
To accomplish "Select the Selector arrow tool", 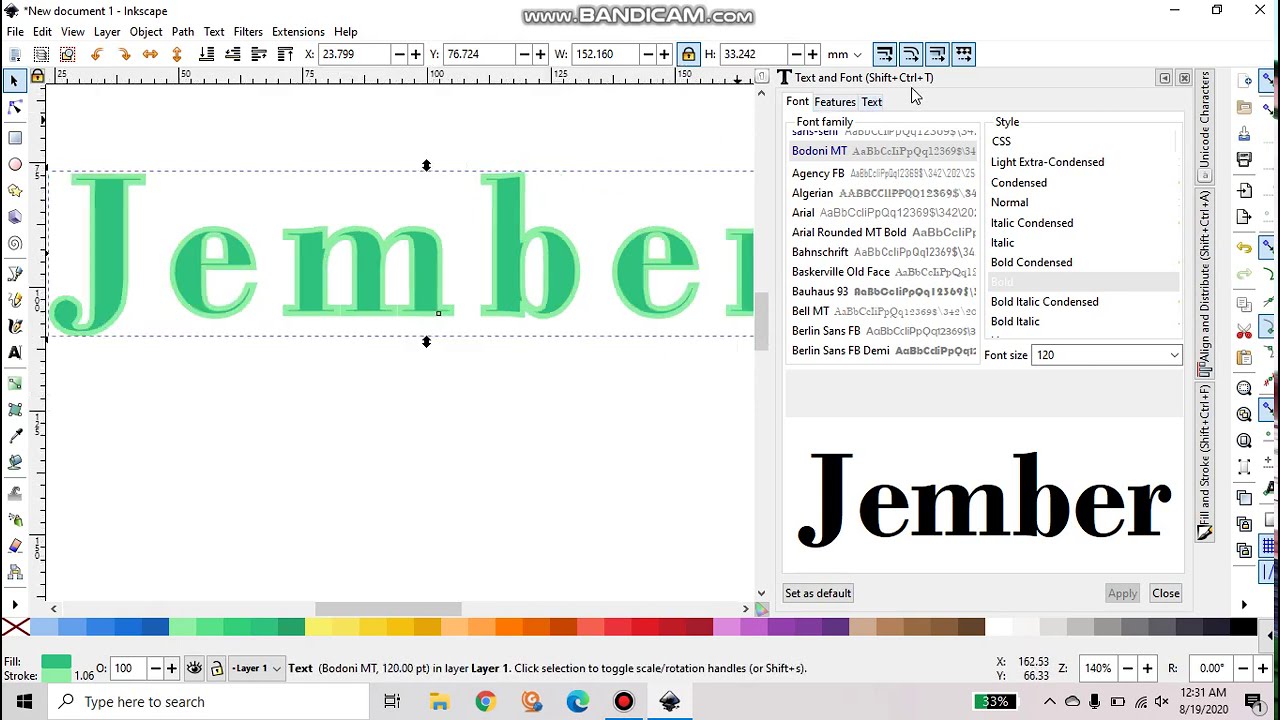I will pos(15,81).
